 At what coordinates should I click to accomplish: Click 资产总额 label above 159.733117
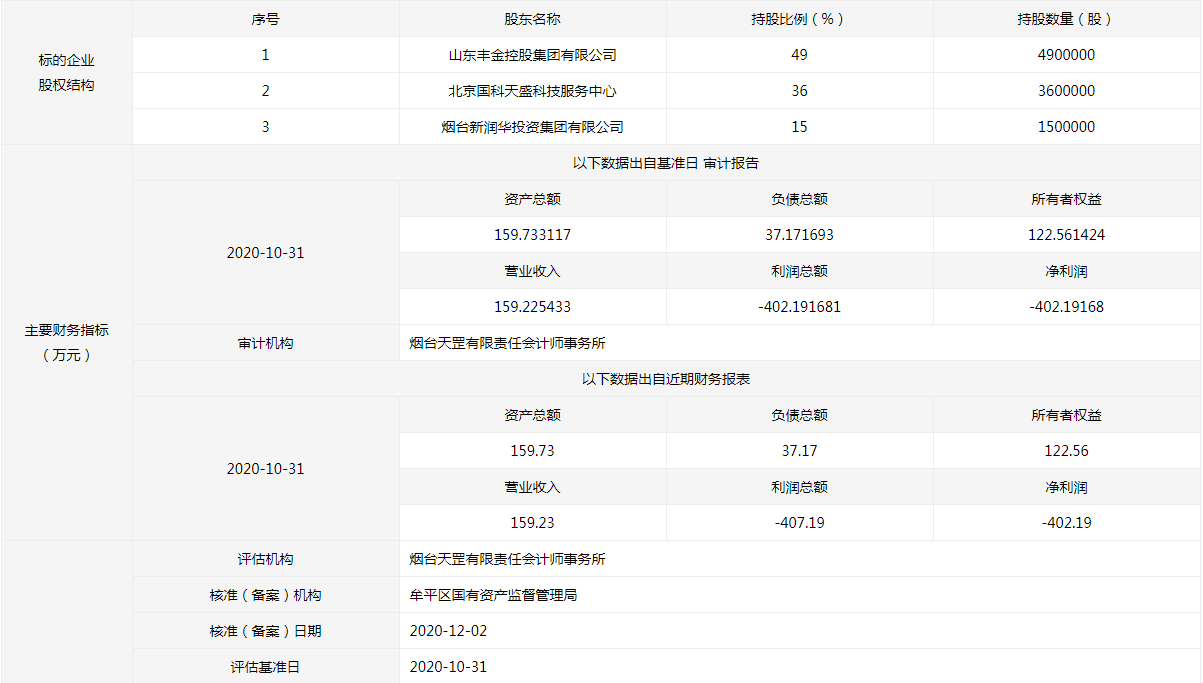pyautogui.click(x=532, y=199)
